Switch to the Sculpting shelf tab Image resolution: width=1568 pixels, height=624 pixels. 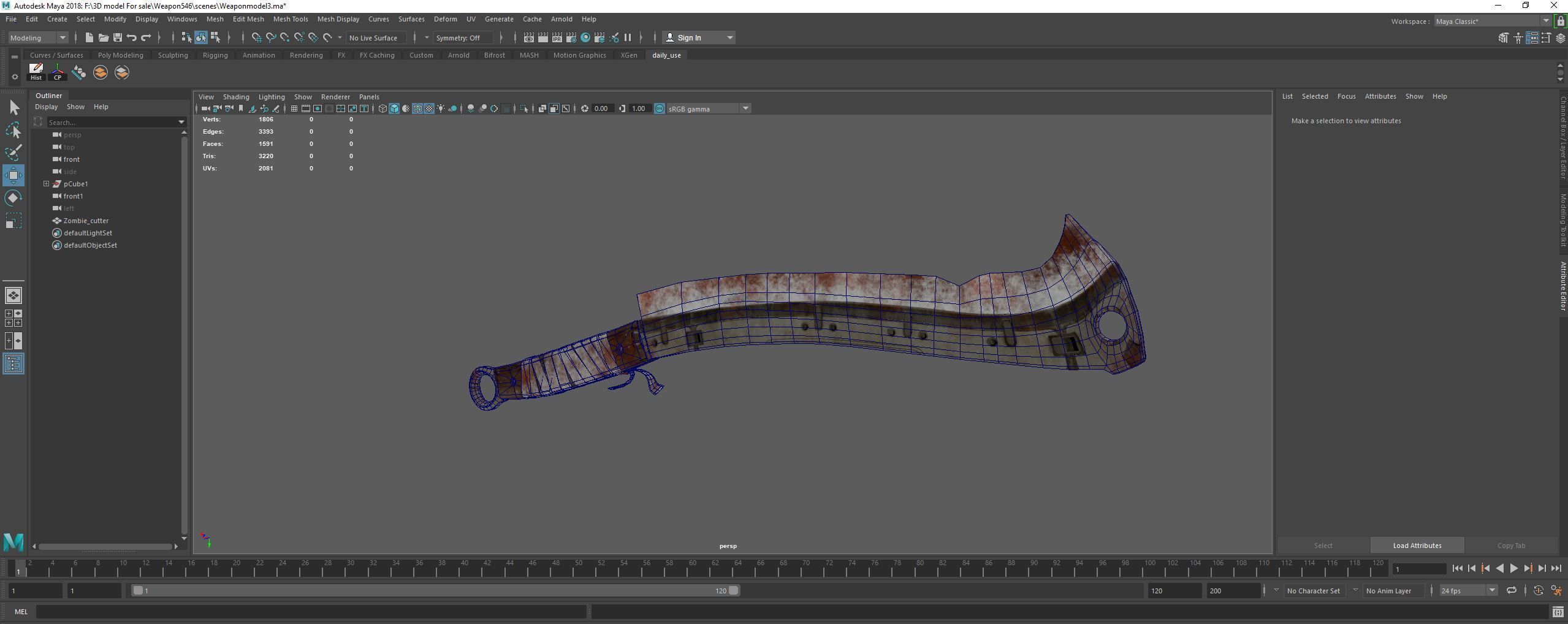point(173,55)
